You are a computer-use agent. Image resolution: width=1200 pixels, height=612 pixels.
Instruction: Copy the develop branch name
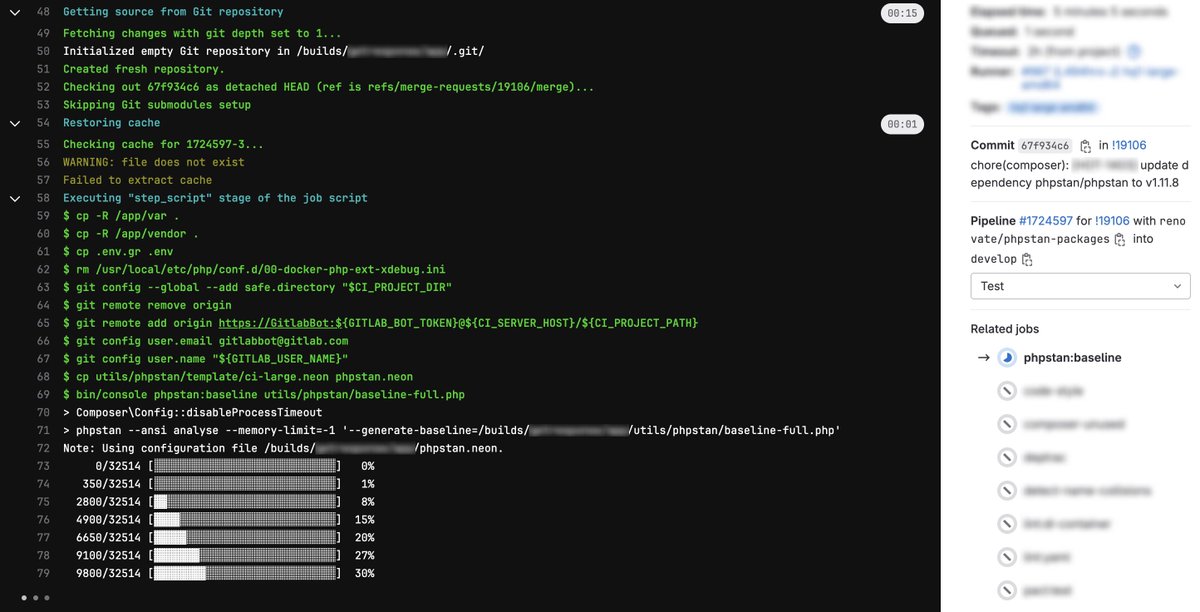1026,259
